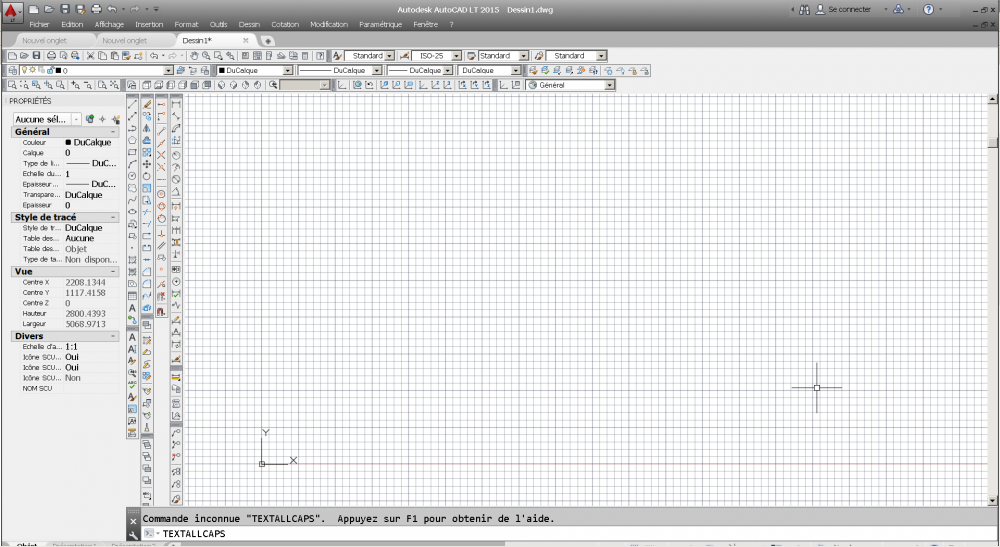Image resolution: width=1000 pixels, height=547 pixels.
Task: Switch to the first Nouvel onglet tab
Action: 44,40
